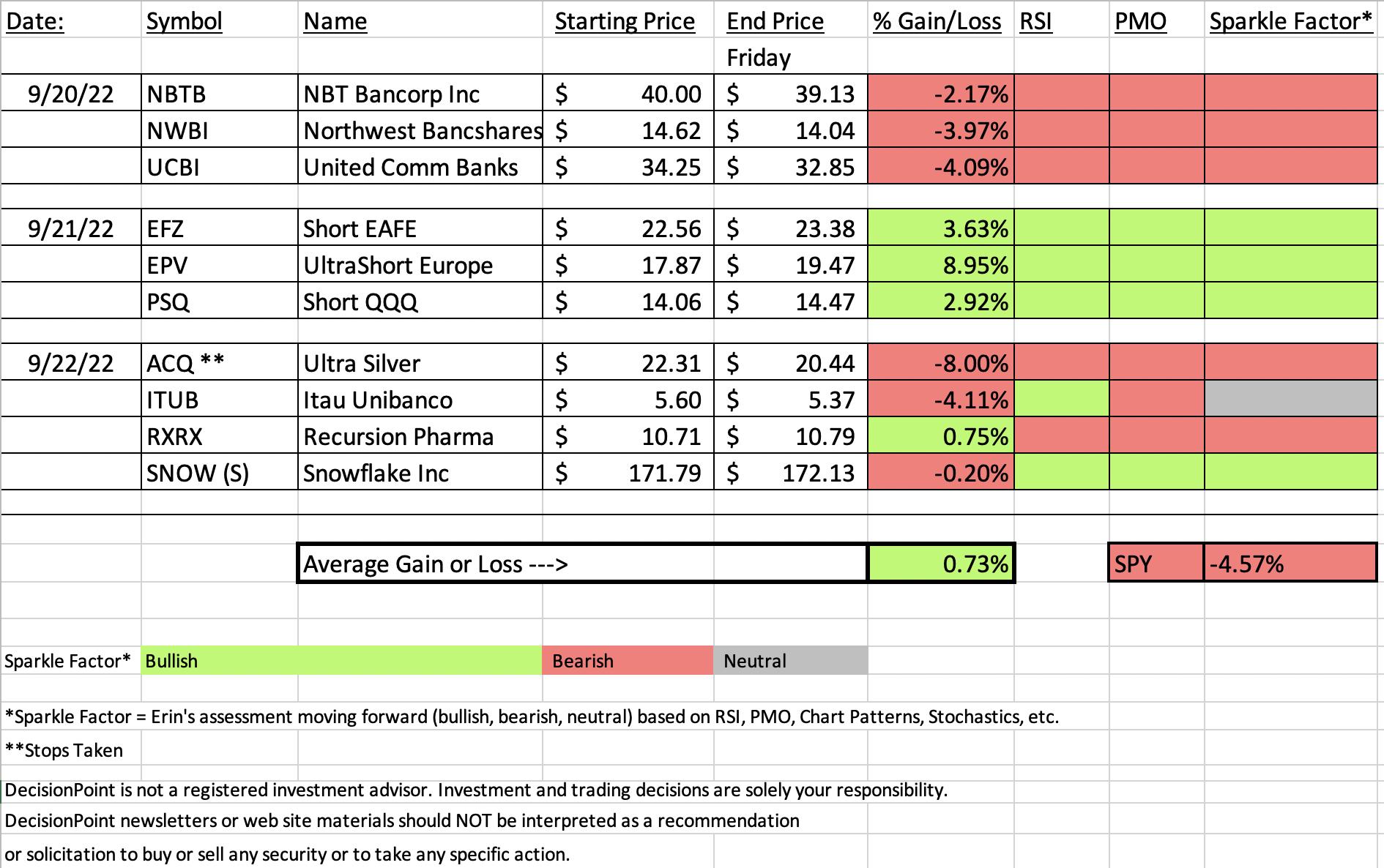Select the red Bearish legend swatch
The width and height of the screenshot is (1384, 868).
click(x=628, y=660)
